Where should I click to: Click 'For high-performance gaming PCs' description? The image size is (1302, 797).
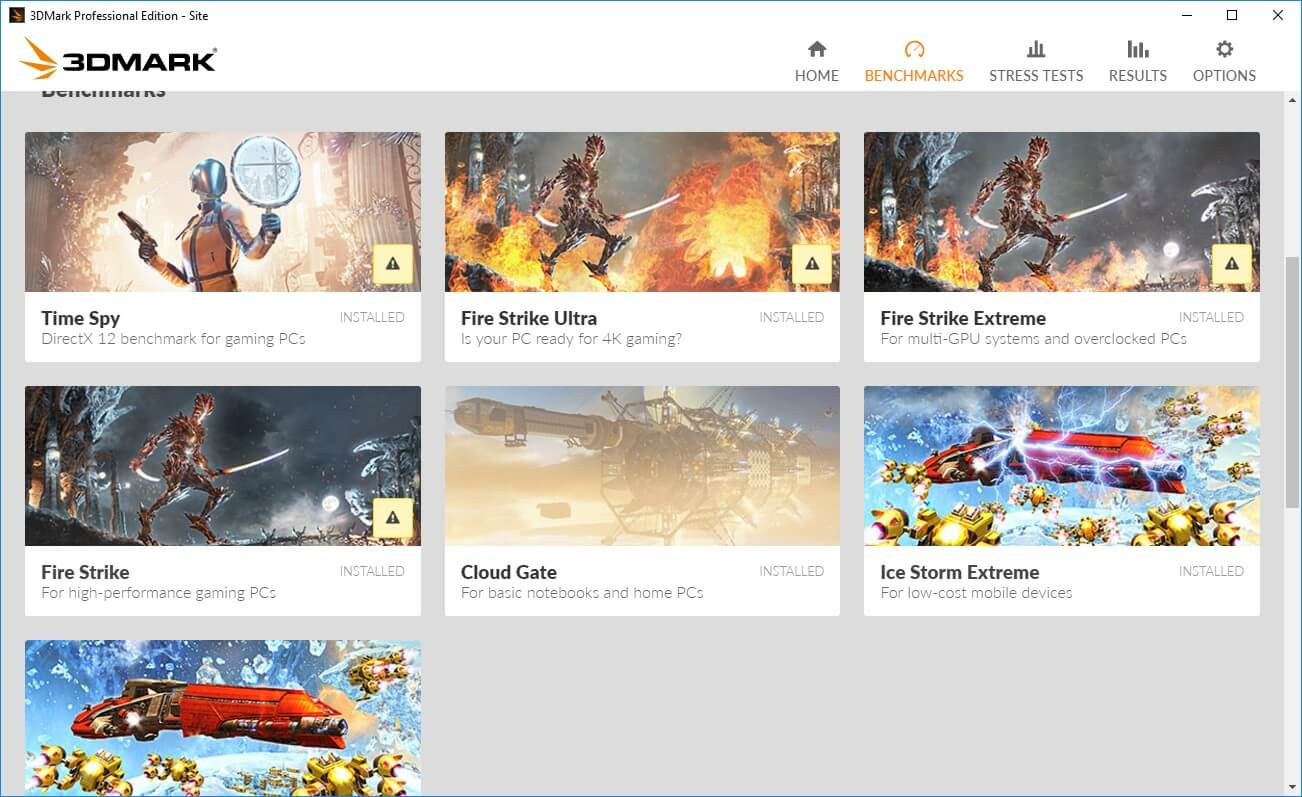coord(158,593)
